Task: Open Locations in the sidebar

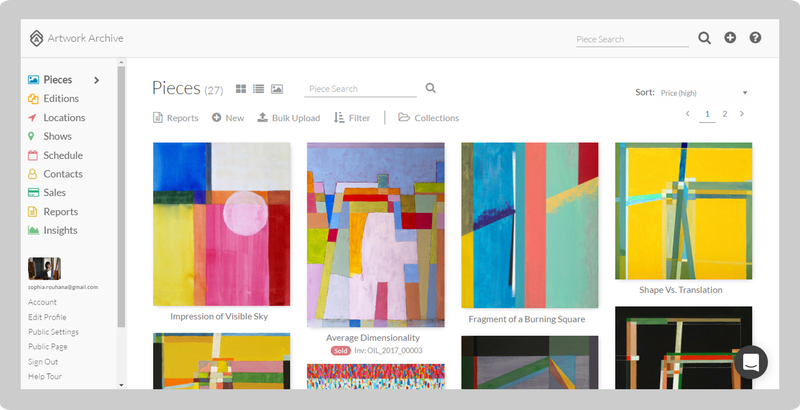Action: pos(64,118)
